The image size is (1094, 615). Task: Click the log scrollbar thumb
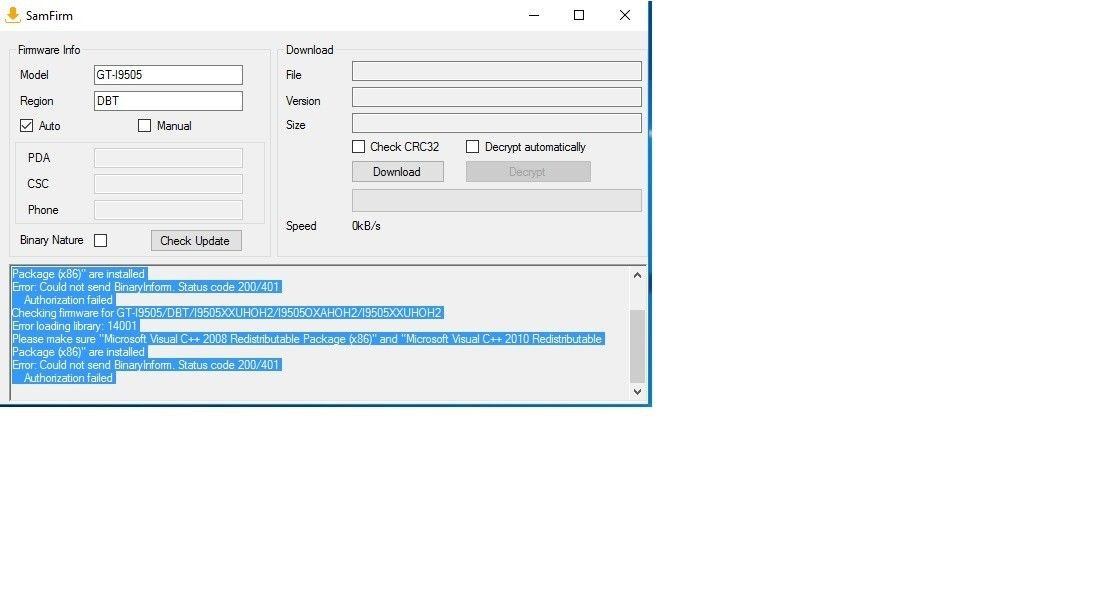[x=637, y=346]
